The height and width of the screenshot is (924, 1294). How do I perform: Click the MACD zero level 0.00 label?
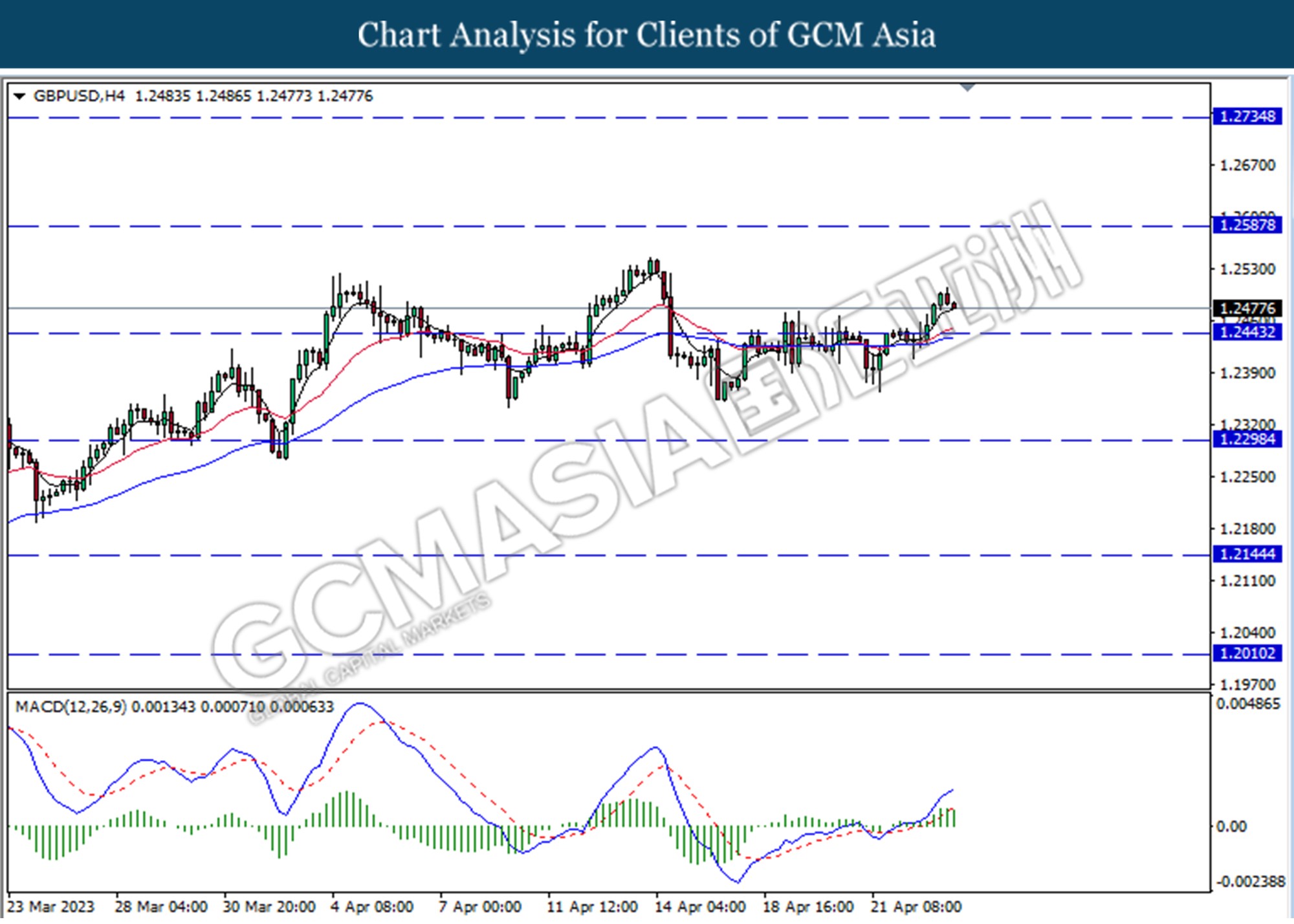[x=1231, y=827]
